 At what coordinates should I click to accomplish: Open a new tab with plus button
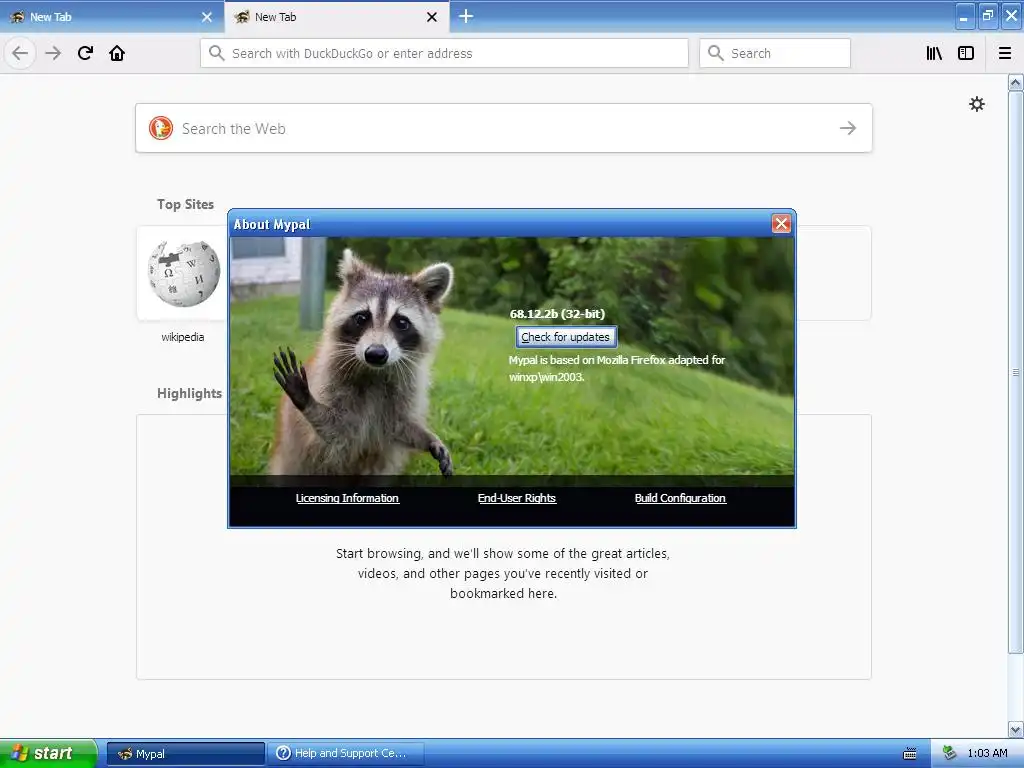pyautogui.click(x=466, y=16)
